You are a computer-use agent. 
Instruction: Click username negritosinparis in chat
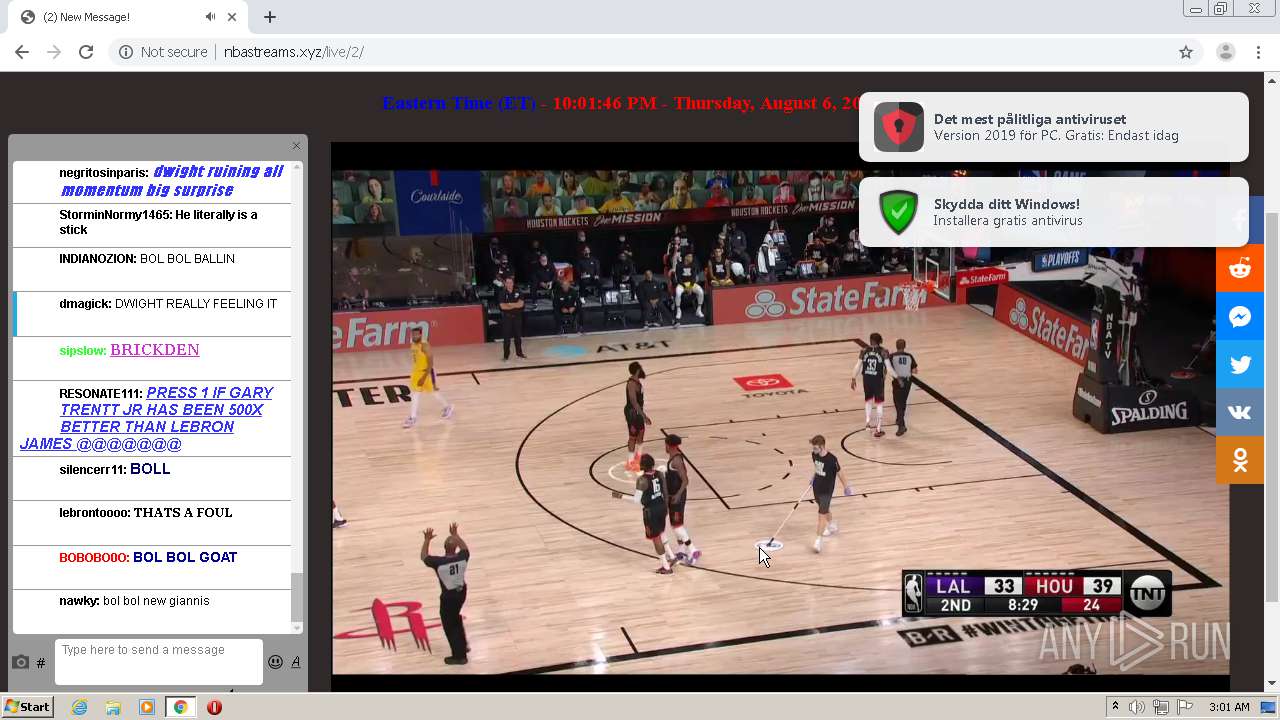103,173
